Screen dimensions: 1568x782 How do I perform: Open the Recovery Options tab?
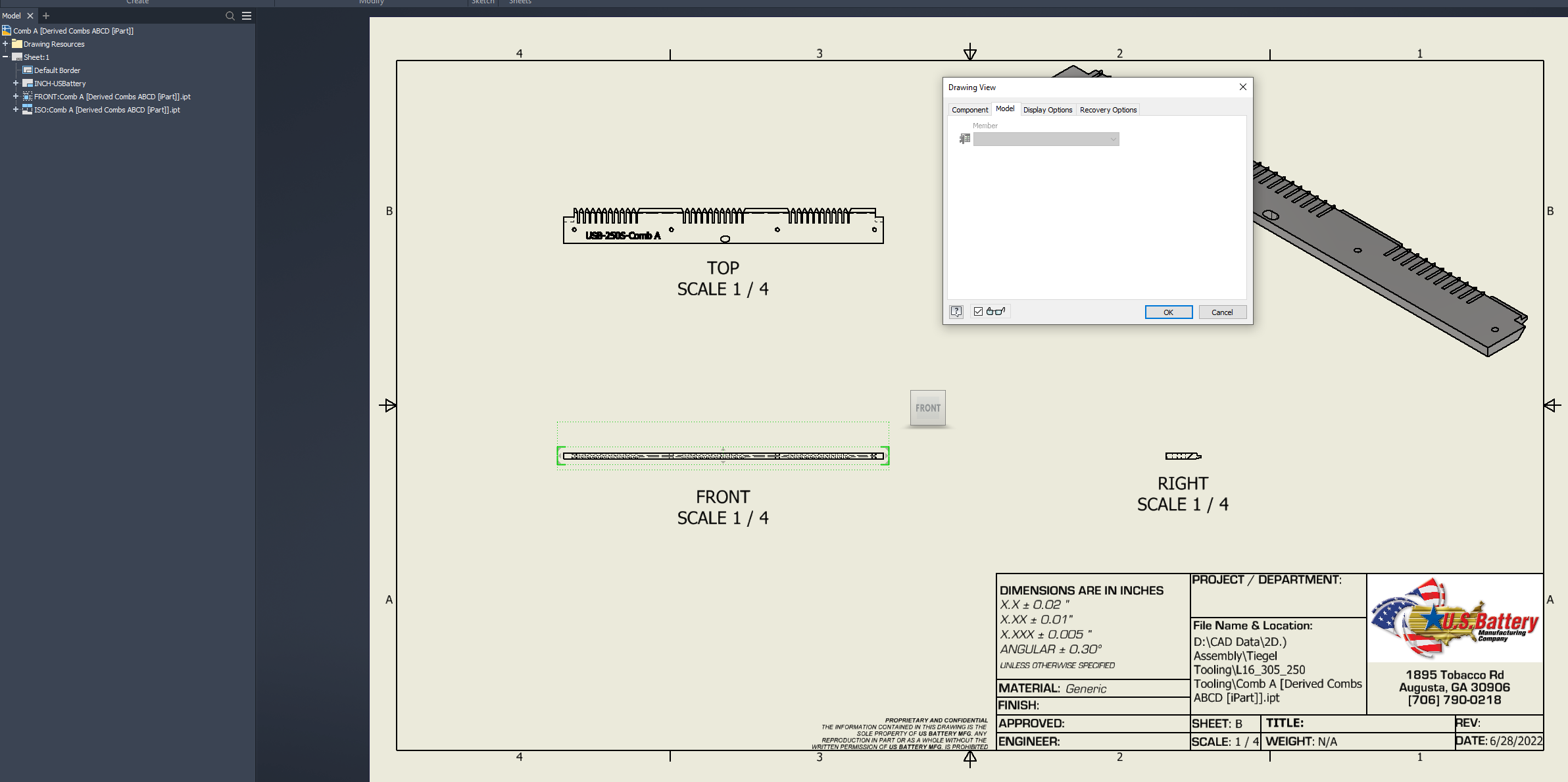click(x=1108, y=109)
